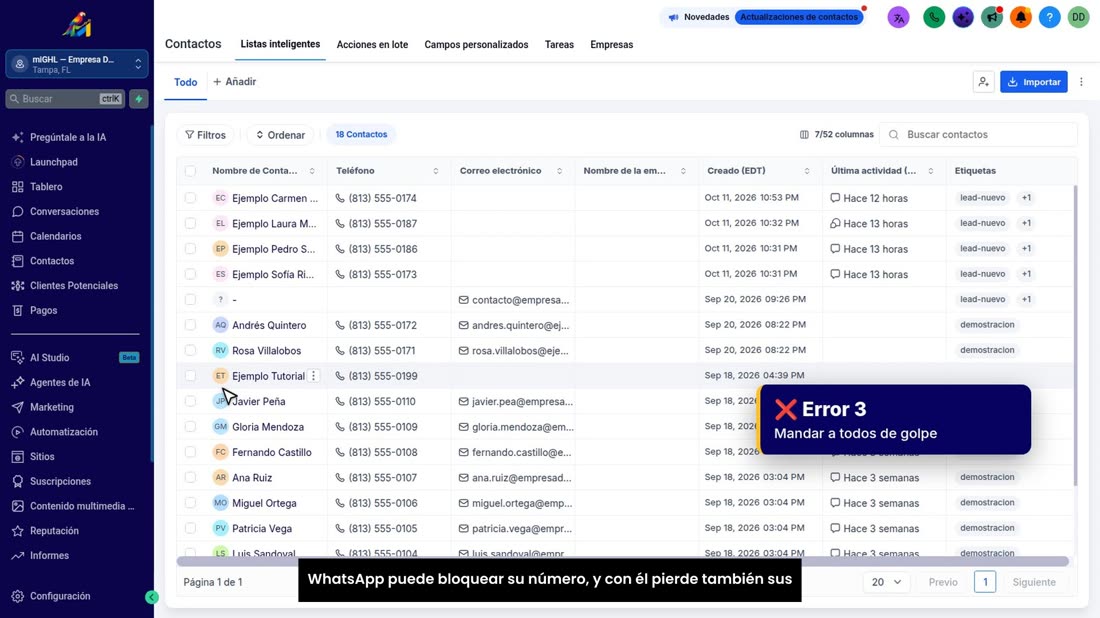Image resolution: width=1100 pixels, height=618 pixels.
Task: Check the Andrés Quintero row checkbox
Action: (190, 325)
